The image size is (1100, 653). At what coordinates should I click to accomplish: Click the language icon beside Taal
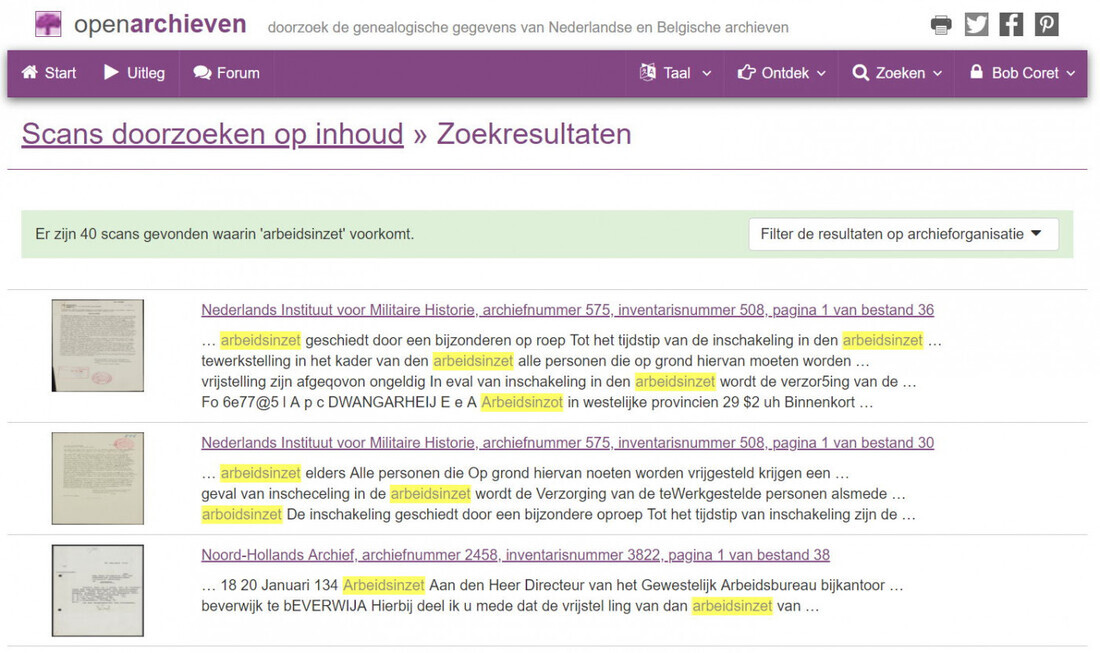click(648, 72)
